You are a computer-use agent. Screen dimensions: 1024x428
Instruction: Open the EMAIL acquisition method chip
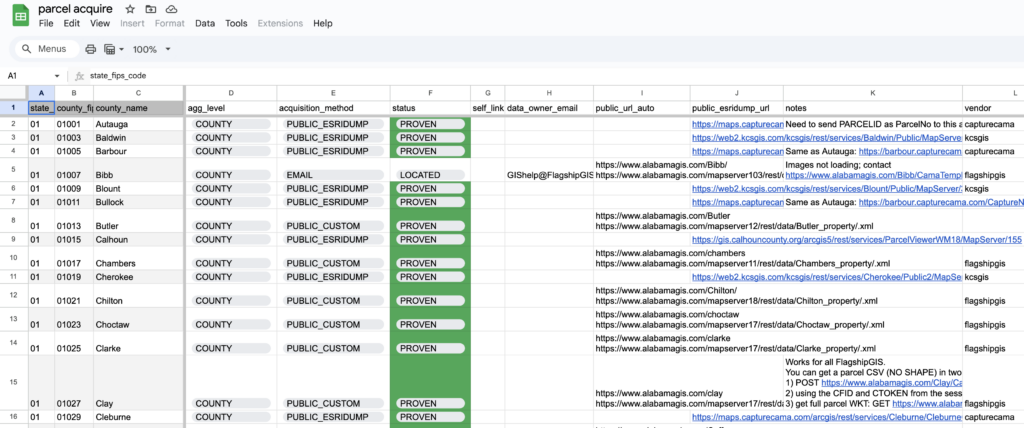point(330,175)
